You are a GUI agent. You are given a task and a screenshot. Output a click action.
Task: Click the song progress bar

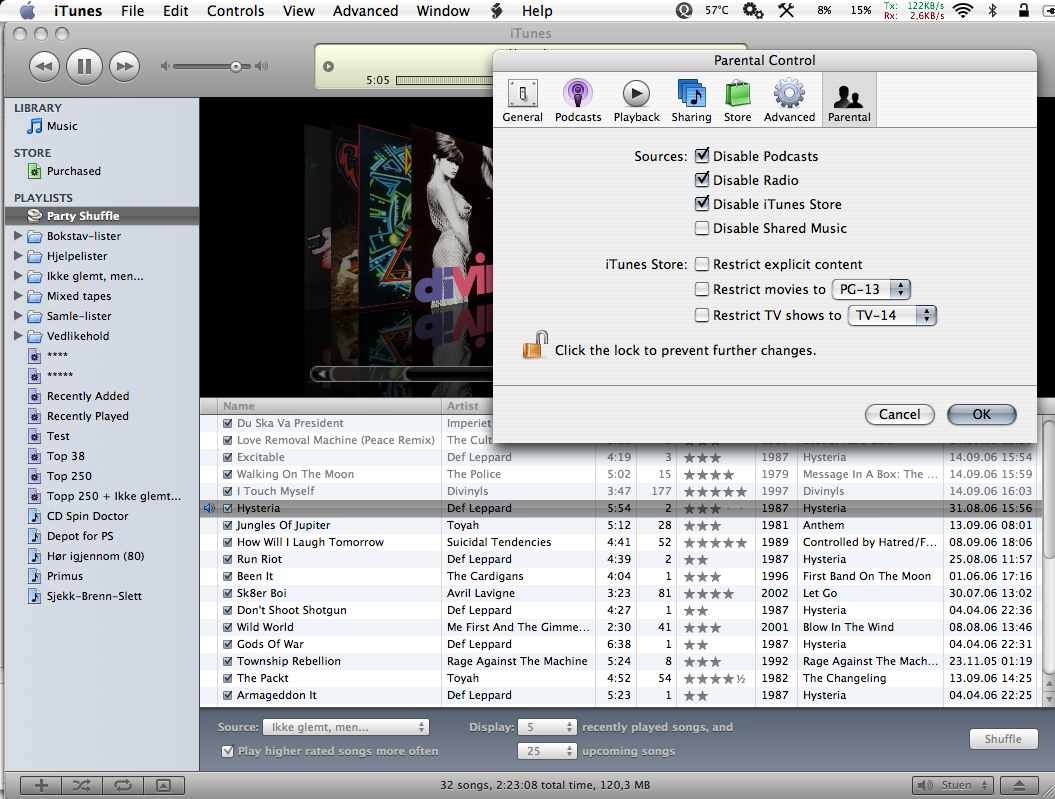click(444, 80)
